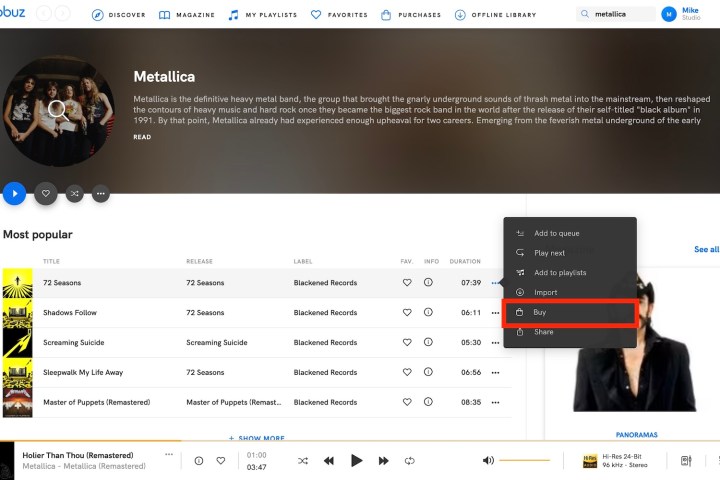Open more options for Sleepwalk My Life Away

point(495,373)
